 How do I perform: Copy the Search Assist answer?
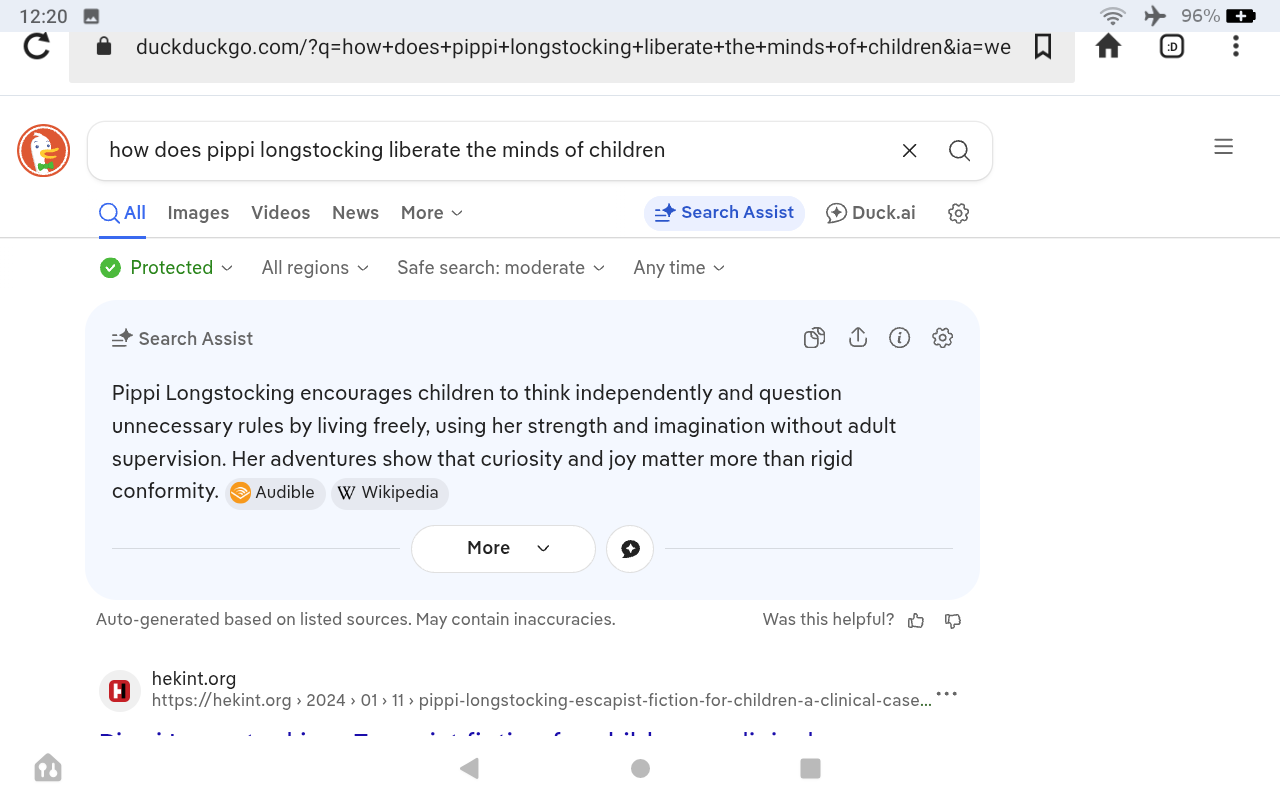815,338
